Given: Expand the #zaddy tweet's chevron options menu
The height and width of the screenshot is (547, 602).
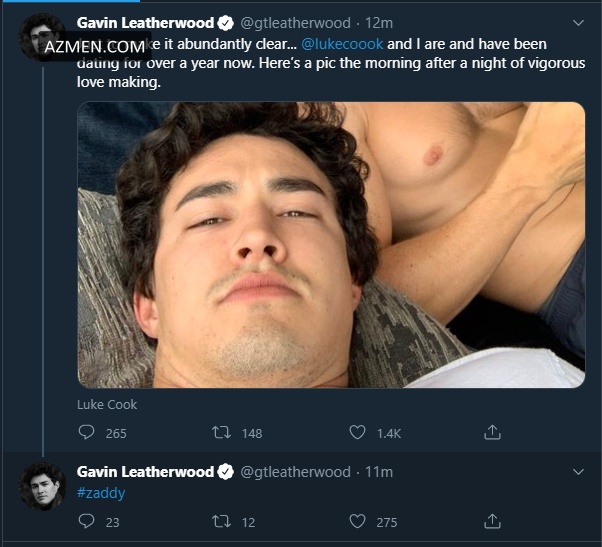Looking at the screenshot, I should click(578, 470).
